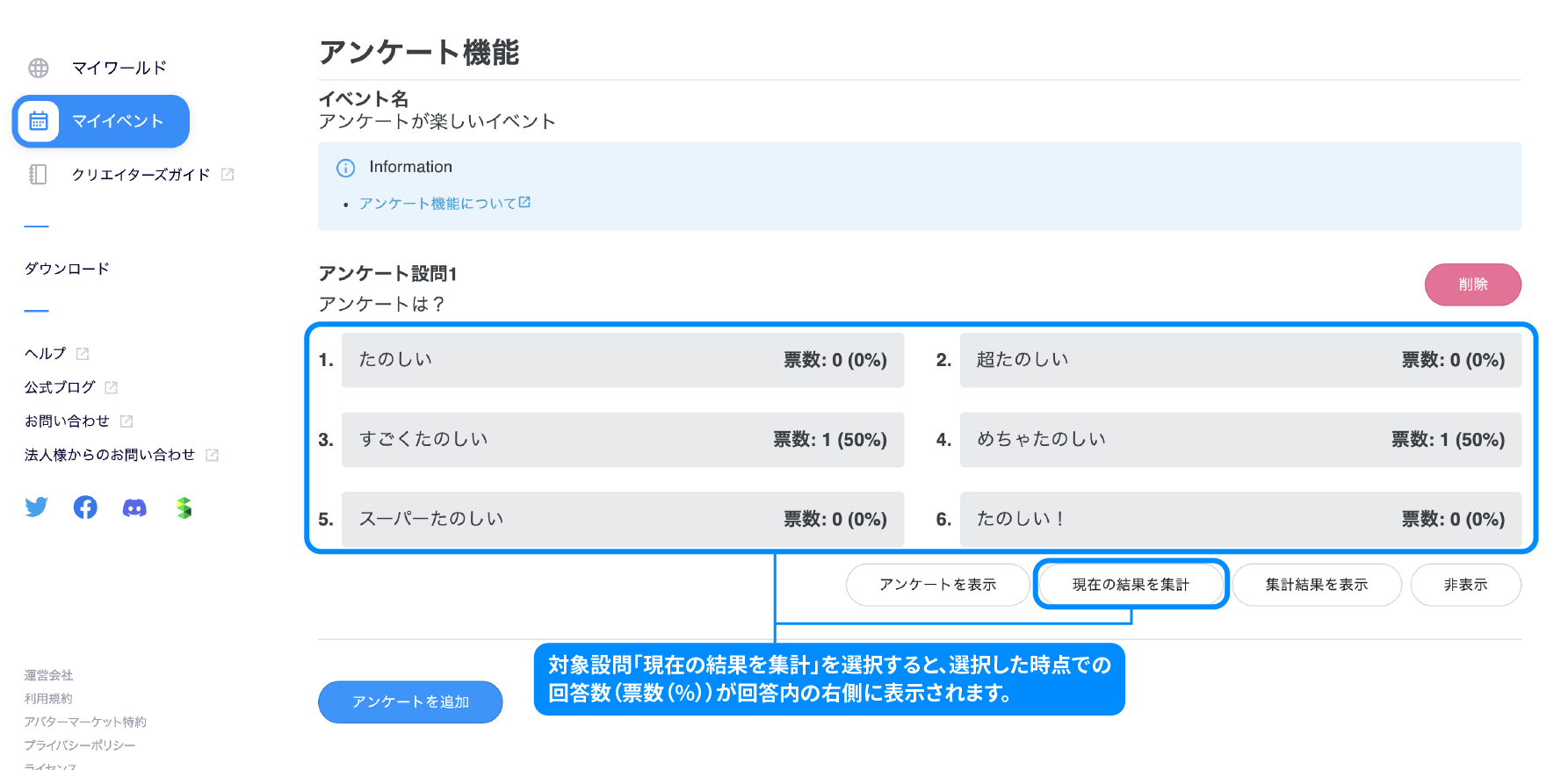Open the 公式ブログ sidebar link
Viewport: 1568px width, 770px height.
click(60, 387)
